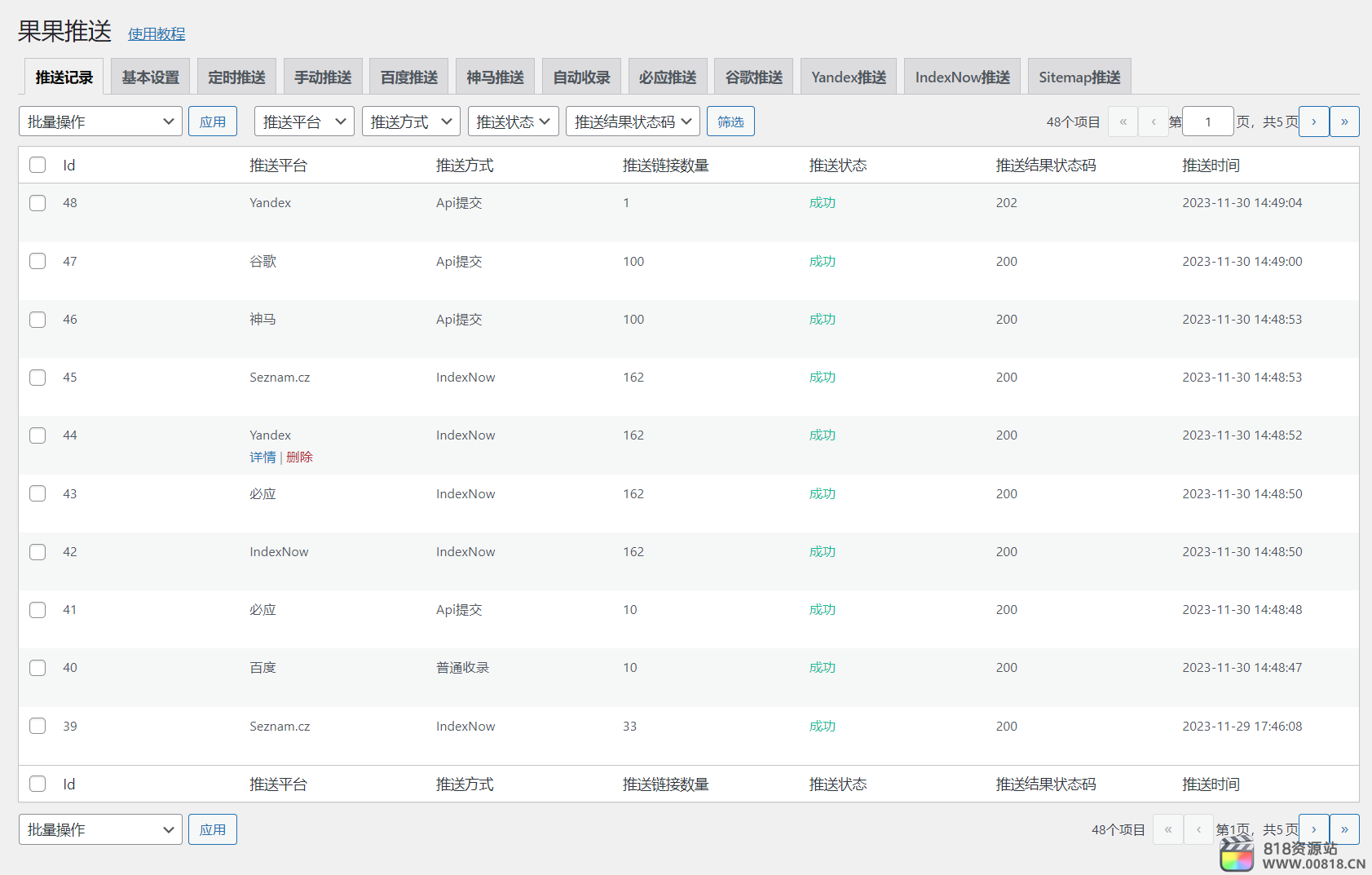The width and height of the screenshot is (1372, 875).
Task: Switch to the 百度推送 tab
Action: (x=409, y=77)
